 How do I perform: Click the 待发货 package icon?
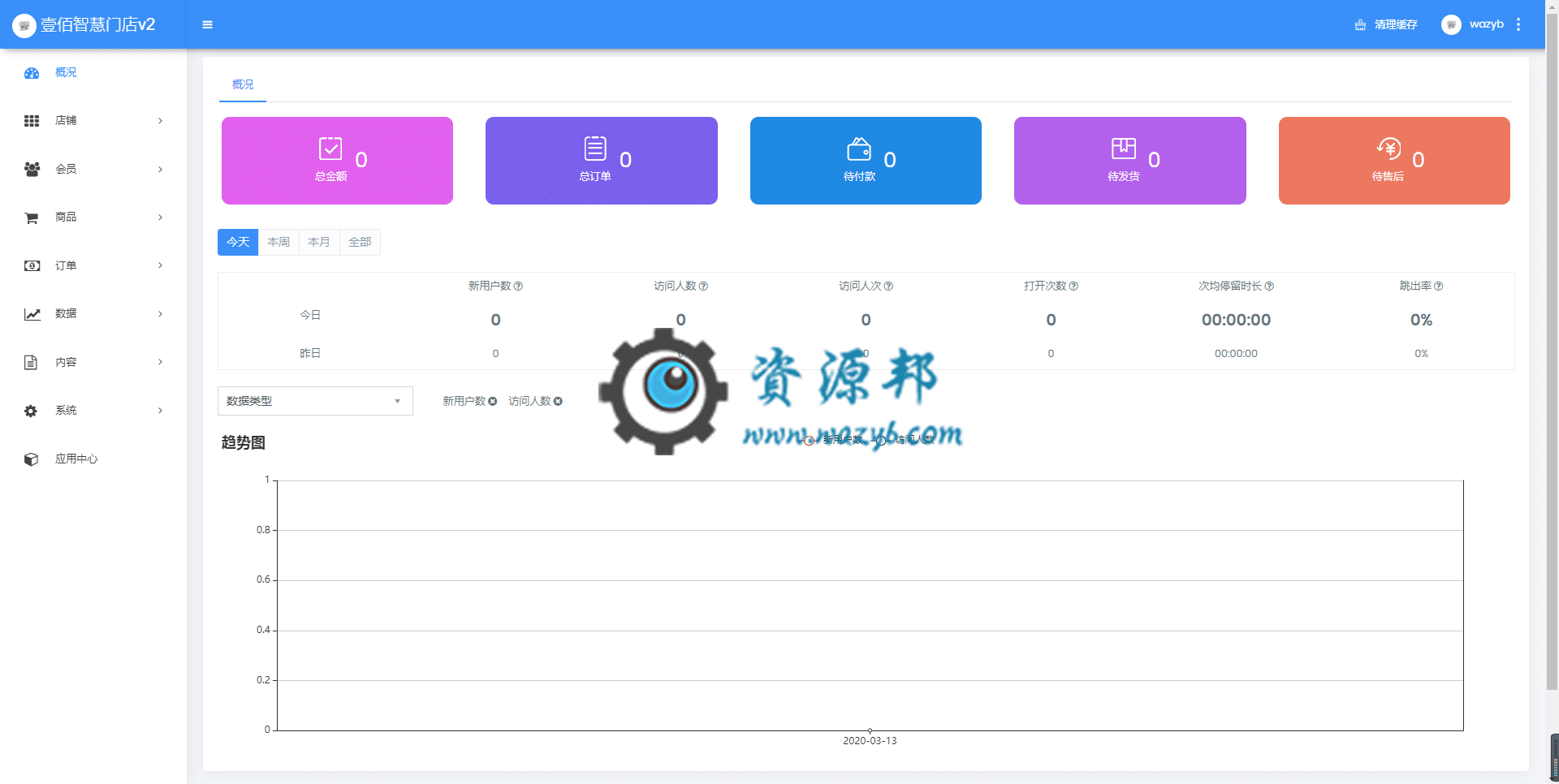1124,149
